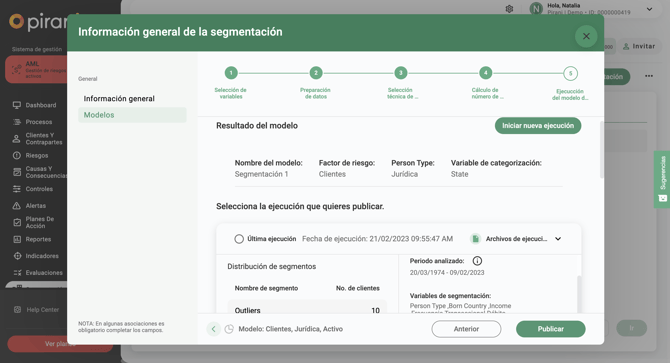Viewport: 670px width, 363px height.
Task: Click Invitar button in header
Action: click(639, 46)
